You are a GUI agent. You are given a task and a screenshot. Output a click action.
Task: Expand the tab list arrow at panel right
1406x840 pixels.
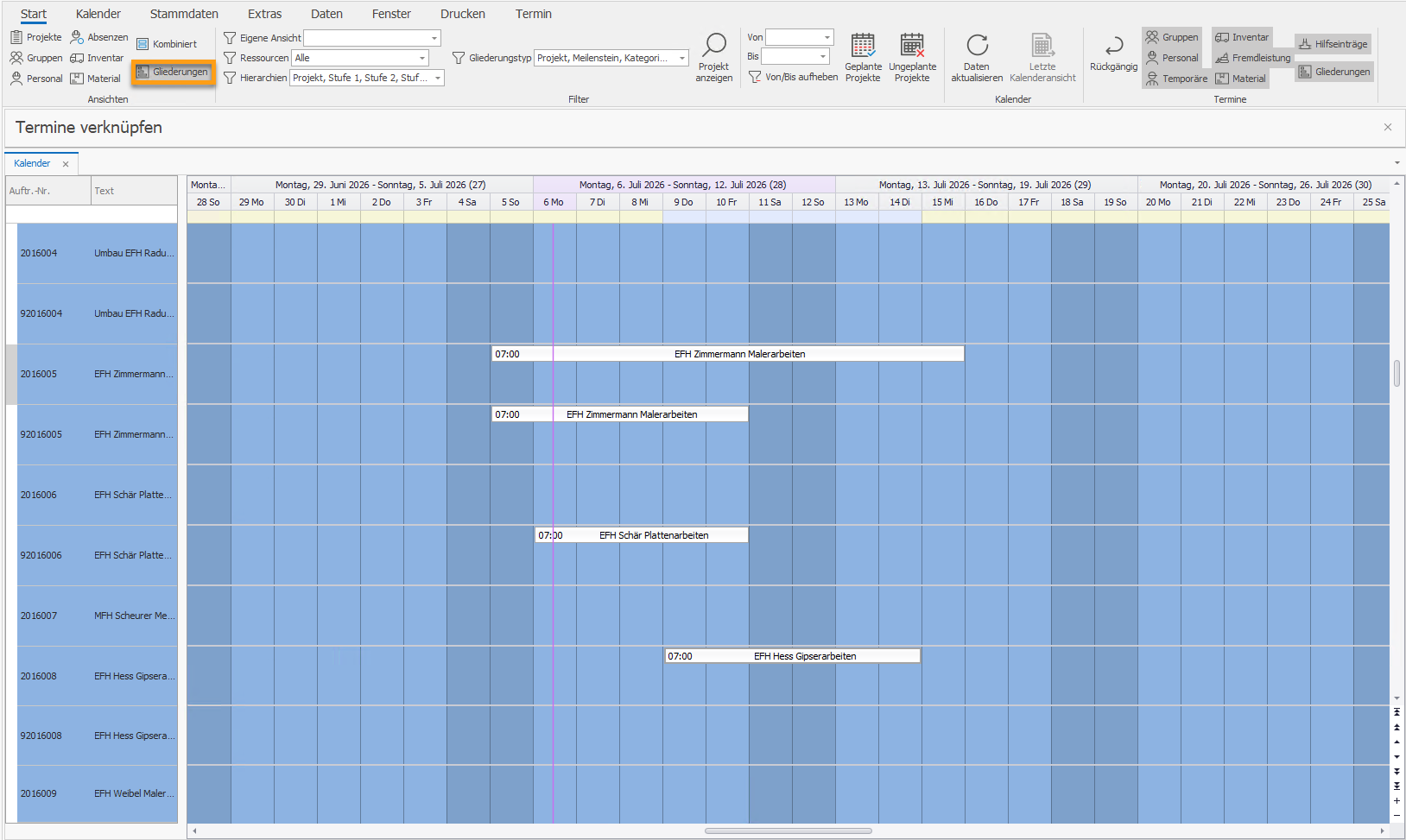pyautogui.click(x=1396, y=163)
